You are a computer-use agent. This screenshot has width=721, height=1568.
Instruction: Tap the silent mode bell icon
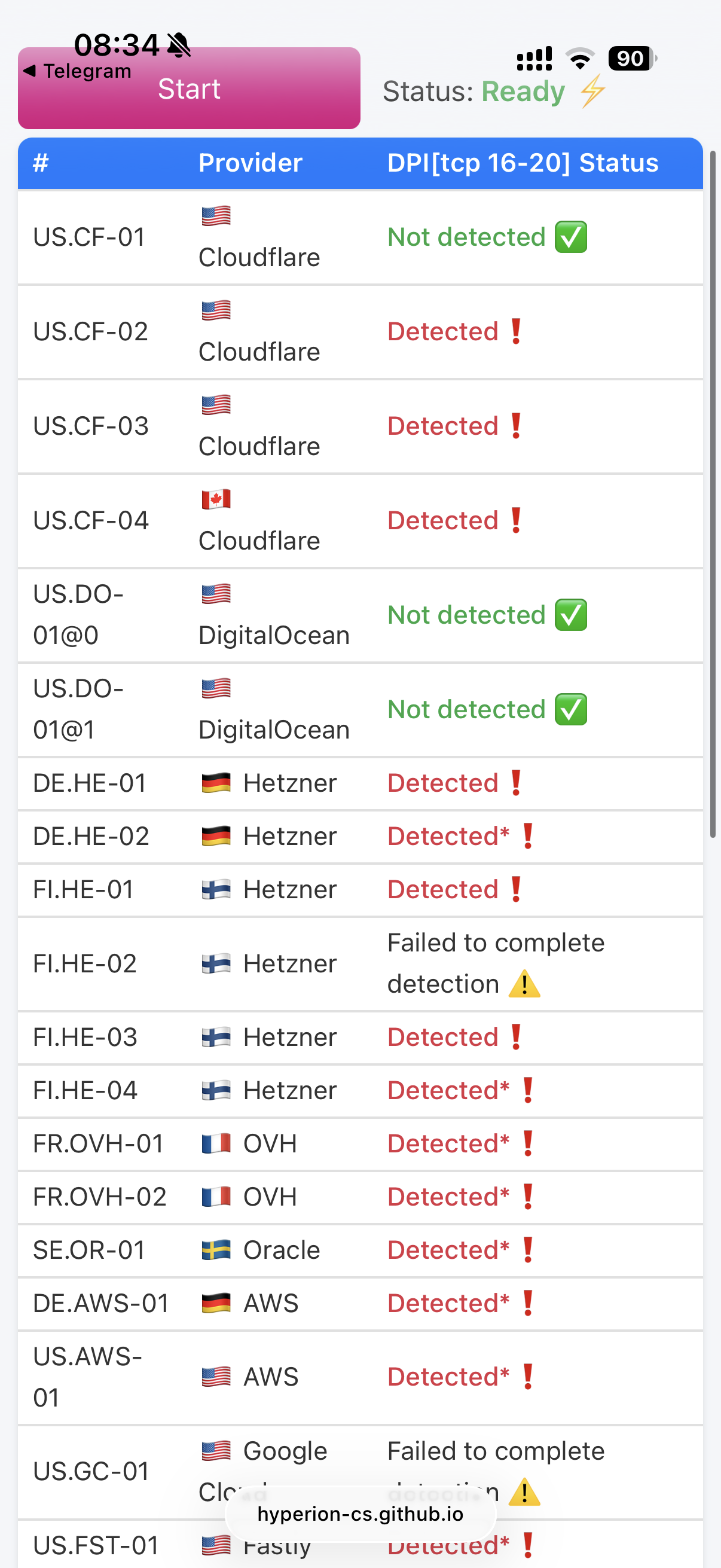pyautogui.click(x=179, y=45)
